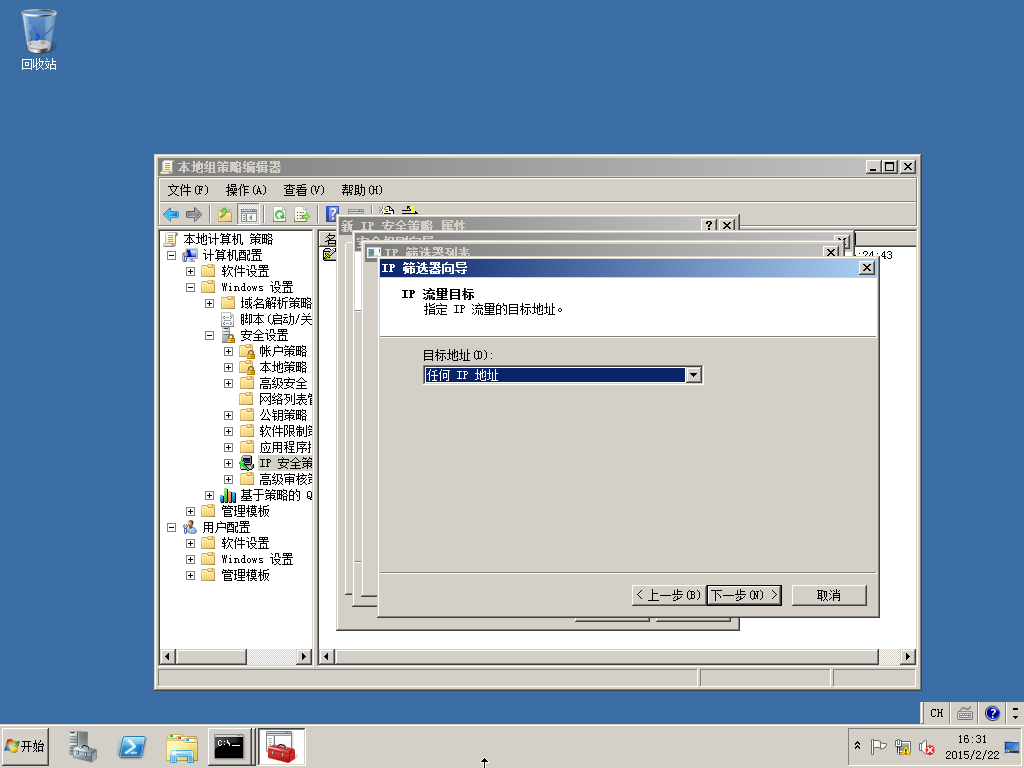Click the network warning tray icon
Image resolution: width=1024 pixels, height=768 pixels.
pos(903,746)
